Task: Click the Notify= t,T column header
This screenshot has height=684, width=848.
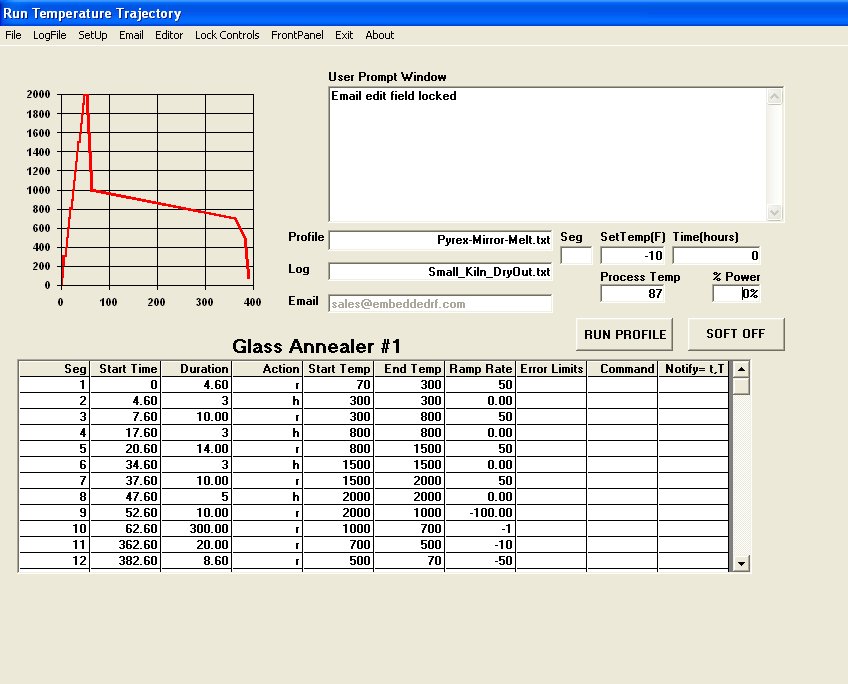Action: tap(693, 369)
